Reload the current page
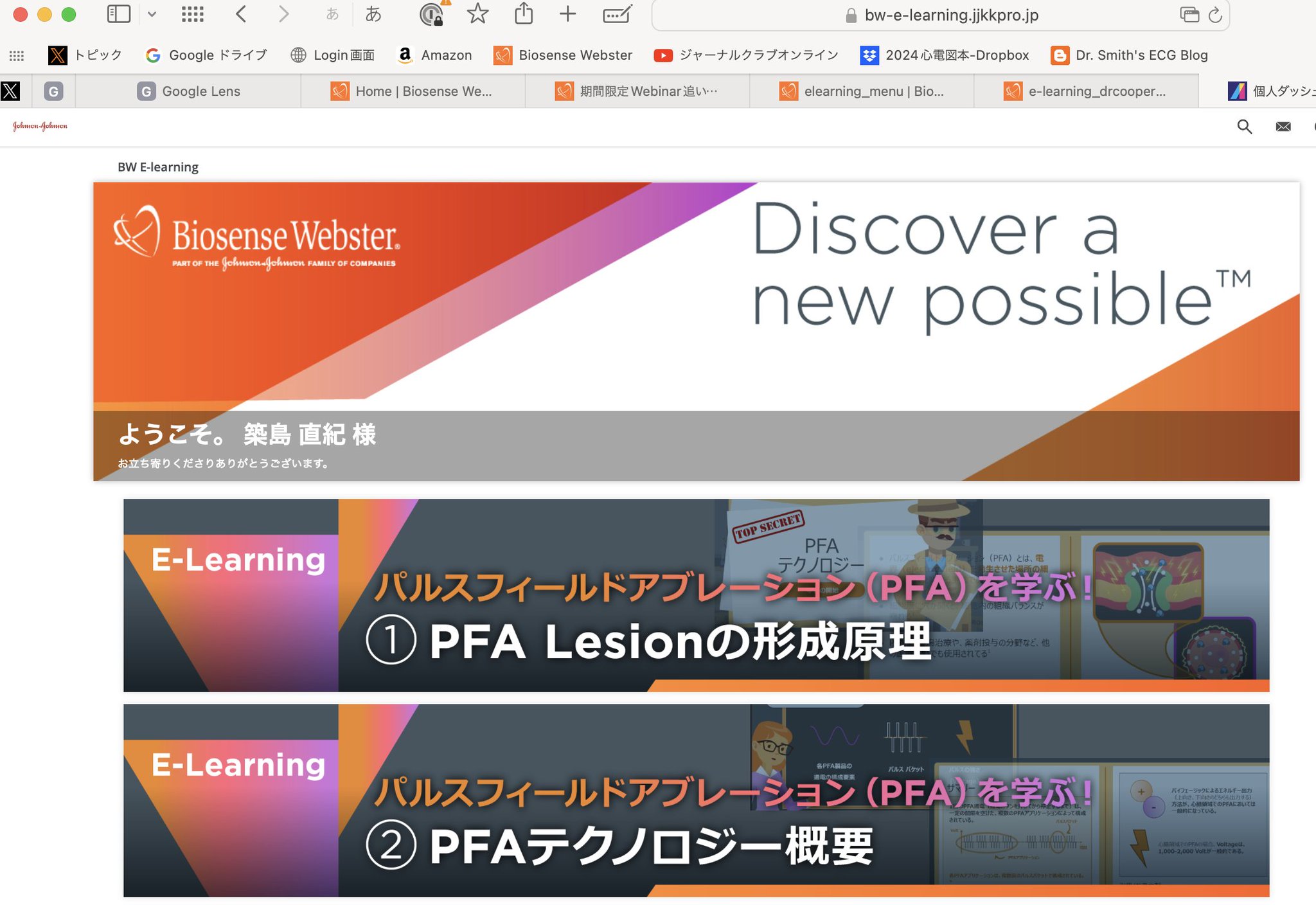Screen dimensions: 1316x905 [1214, 15]
